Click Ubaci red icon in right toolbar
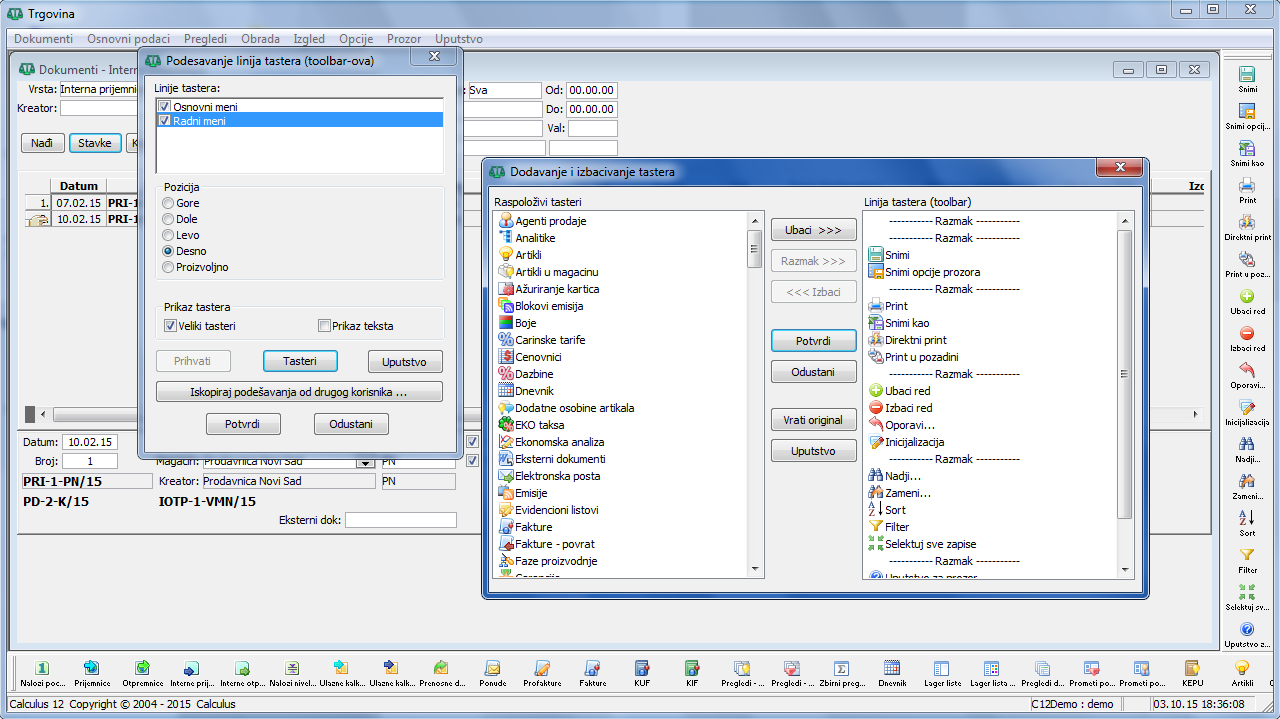The height and width of the screenshot is (719, 1280). pos(1247,297)
